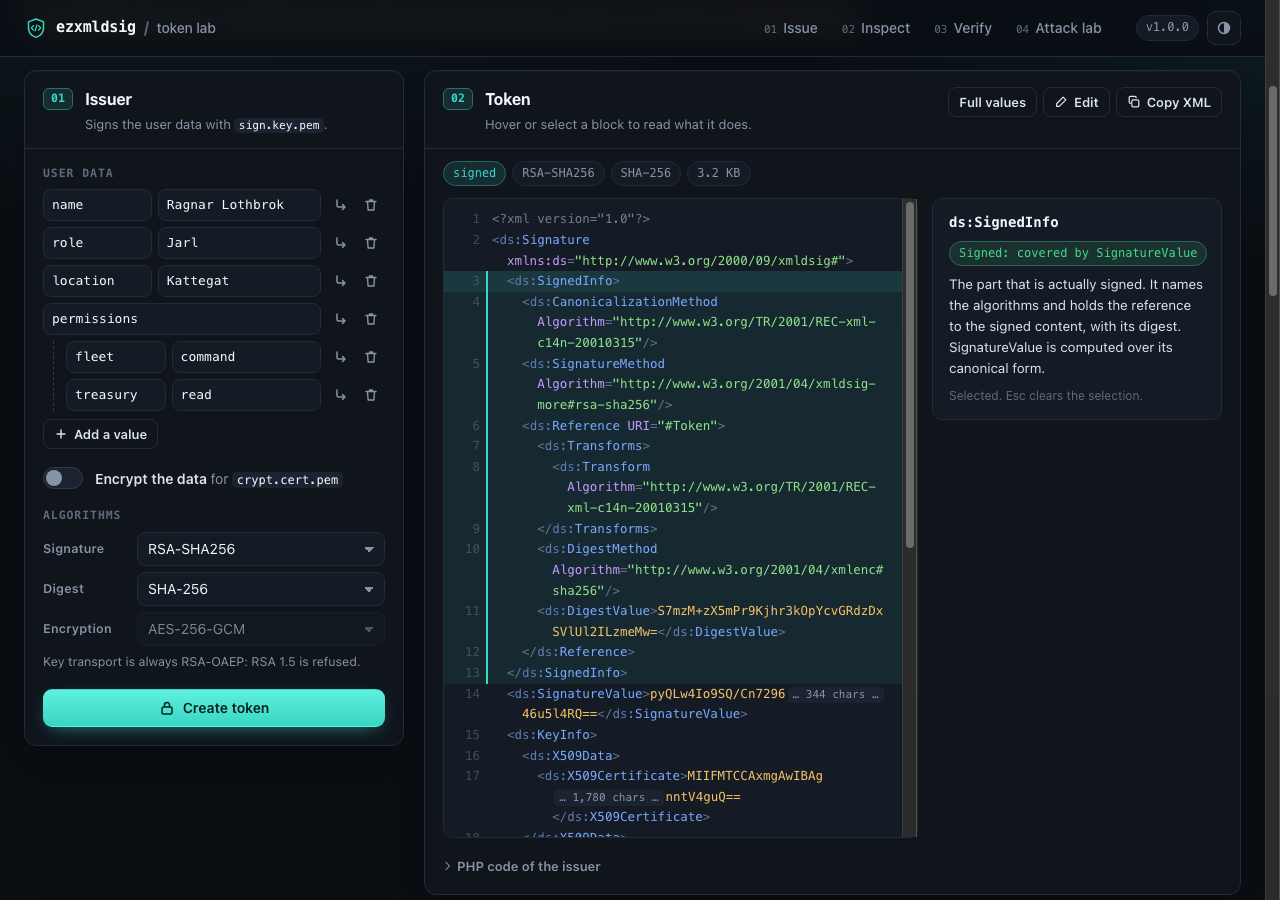The image size is (1280, 900).
Task: Edit the command value field
Action: pyautogui.click(x=246, y=357)
